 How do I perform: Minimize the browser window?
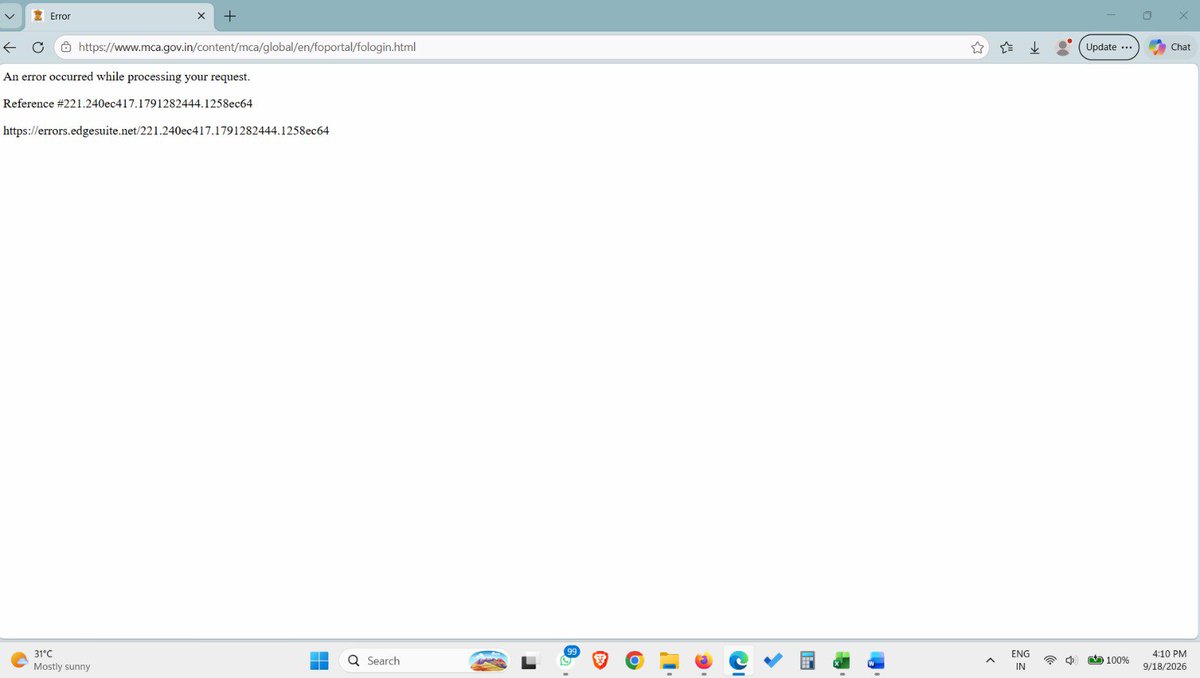pyautogui.click(x=1111, y=16)
